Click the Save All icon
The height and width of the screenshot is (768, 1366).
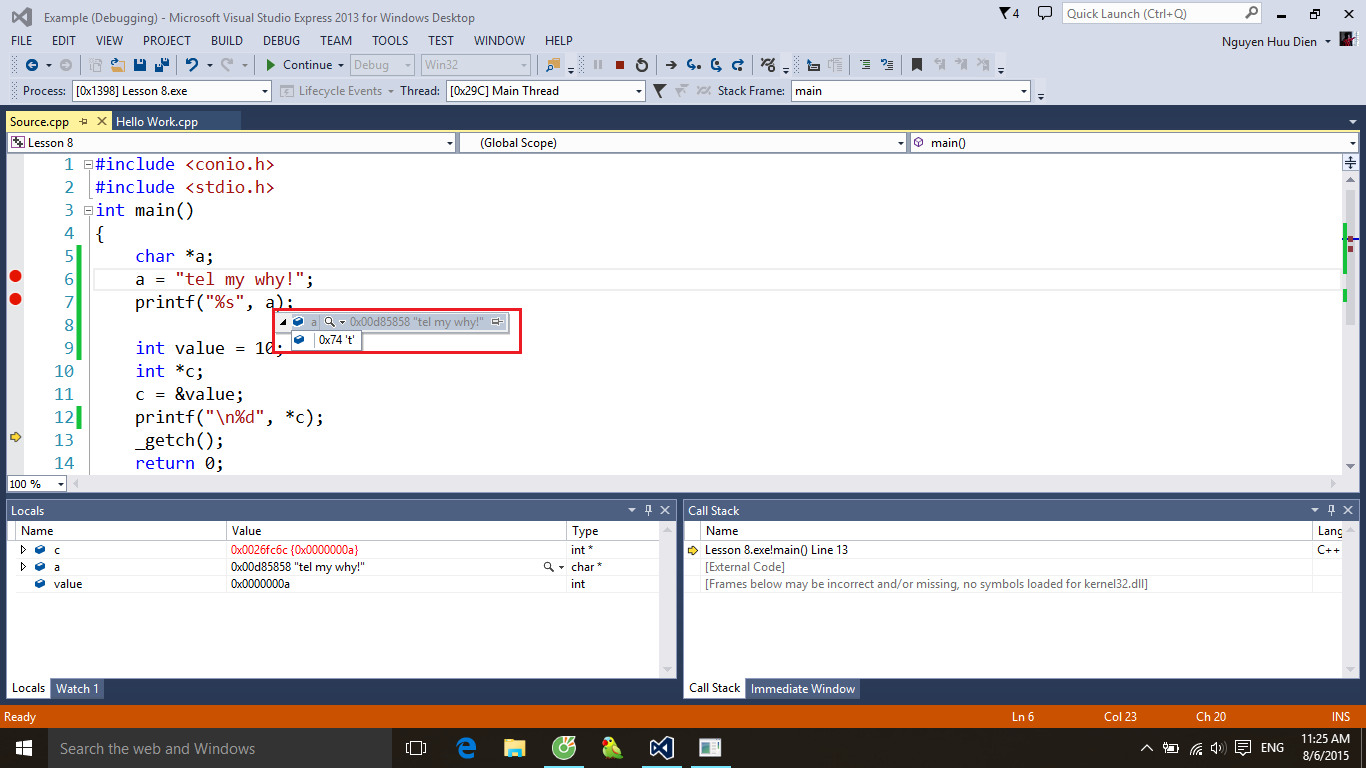(160, 65)
